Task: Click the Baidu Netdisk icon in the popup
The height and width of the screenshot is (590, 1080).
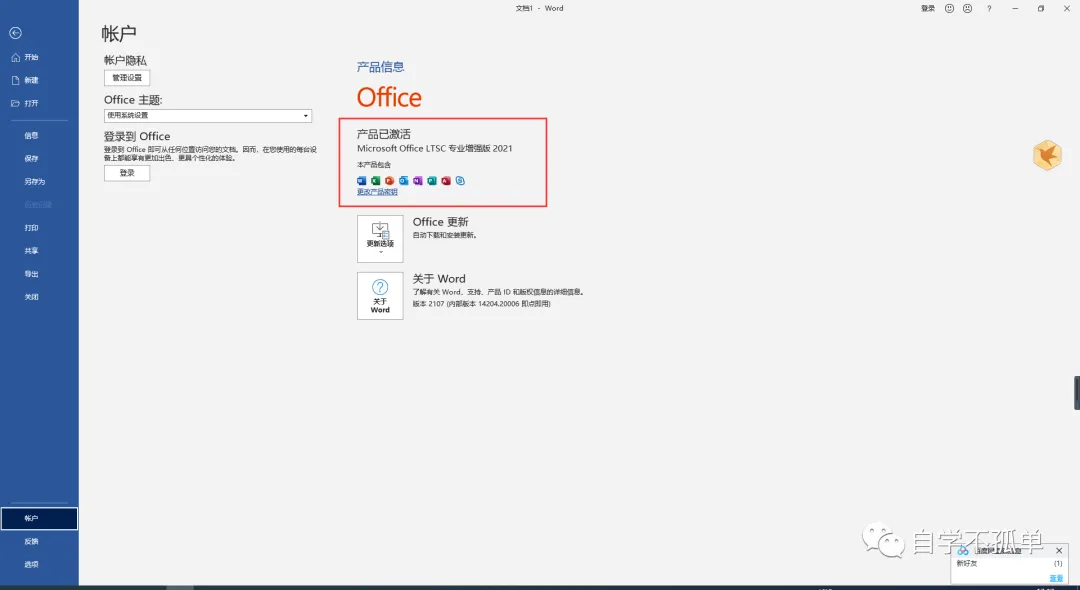Action: click(x=963, y=551)
